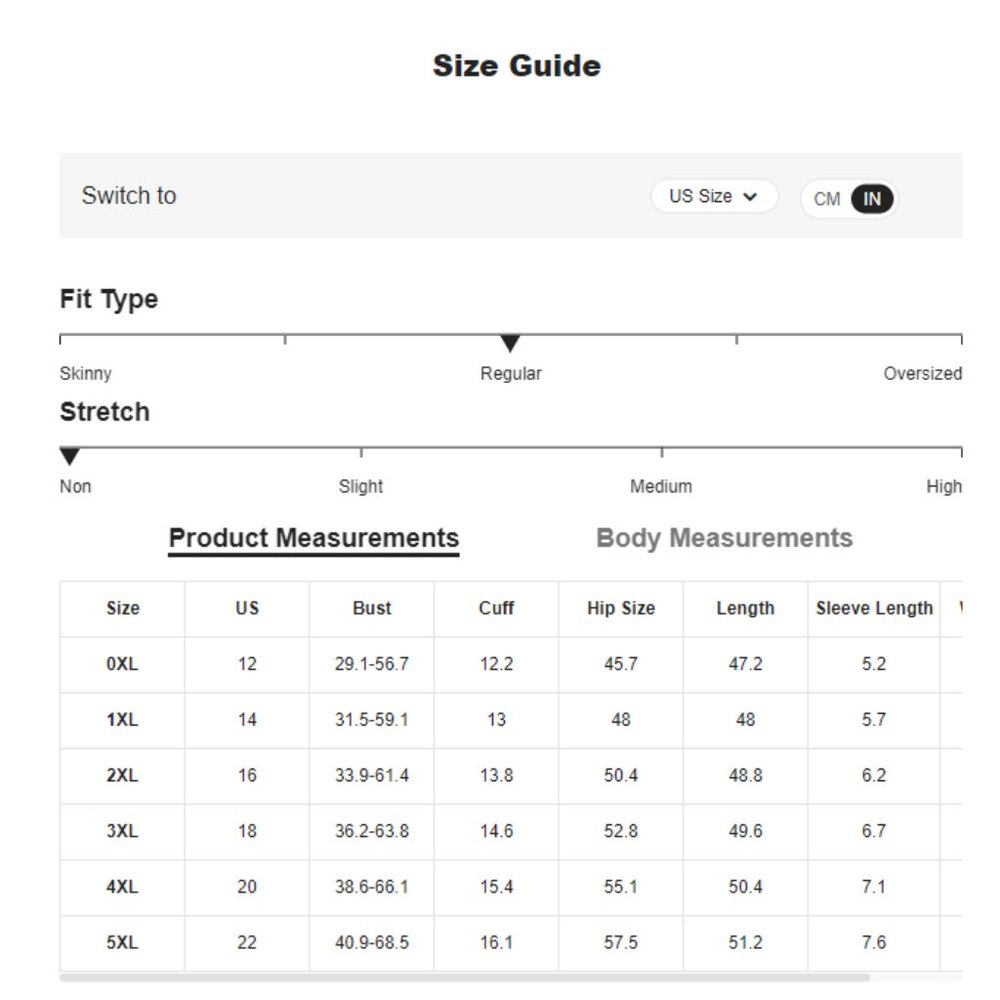
Task: Click the Sleeve Length column header
Action: point(874,608)
